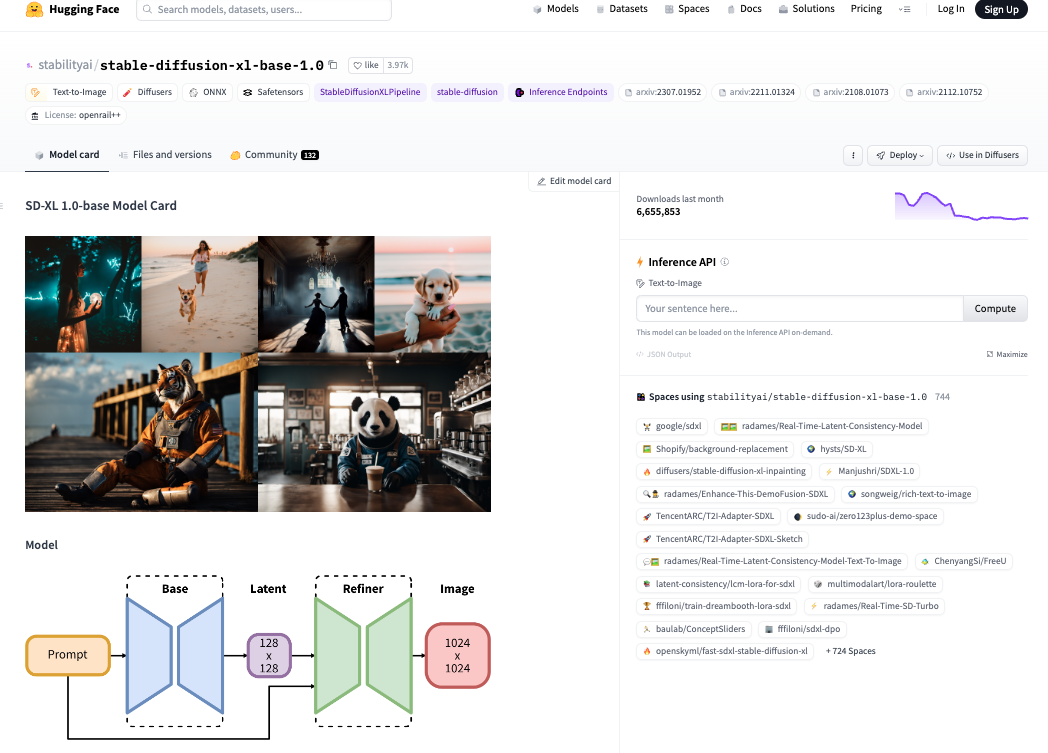
Task: Open radames/Real-Time-Latent-Consistency-Model space
Action: pyautogui.click(x=821, y=426)
